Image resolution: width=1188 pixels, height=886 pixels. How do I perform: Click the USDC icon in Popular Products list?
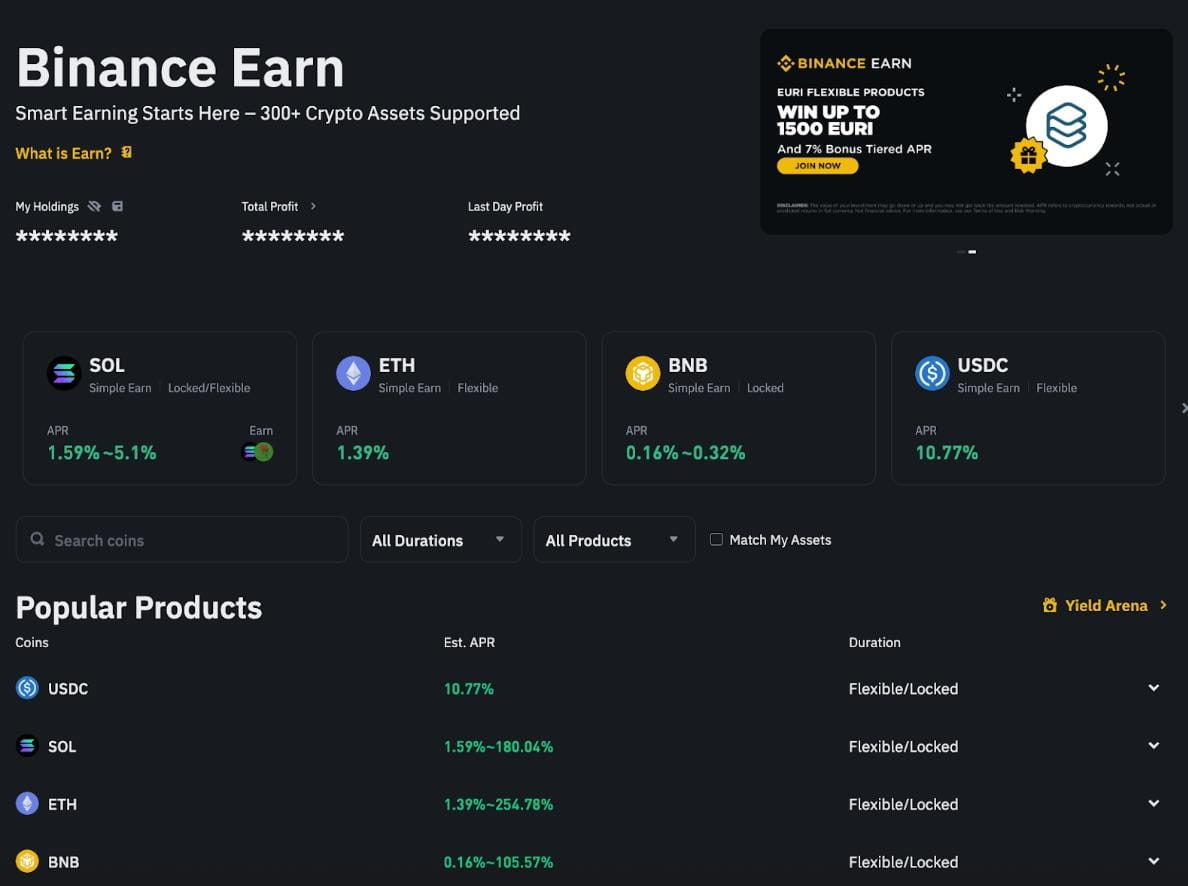click(x=27, y=688)
